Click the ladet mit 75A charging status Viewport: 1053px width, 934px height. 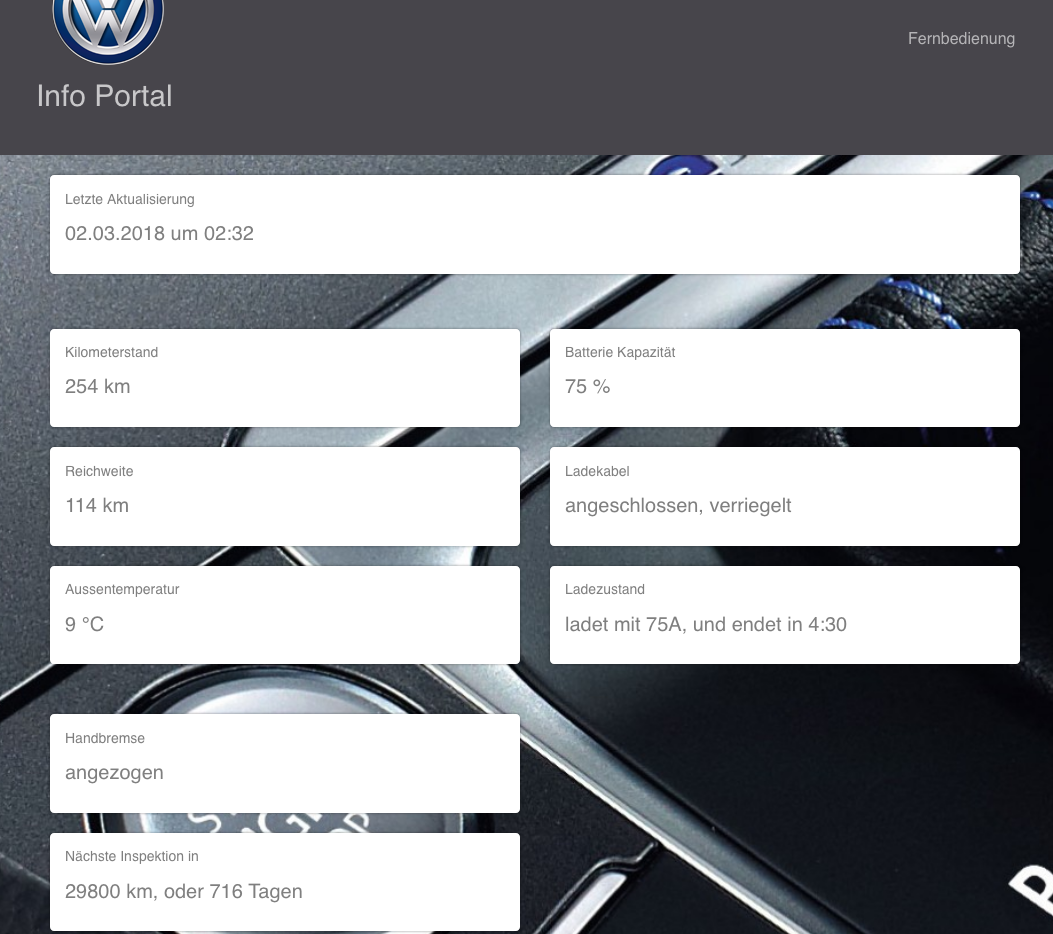(705, 624)
